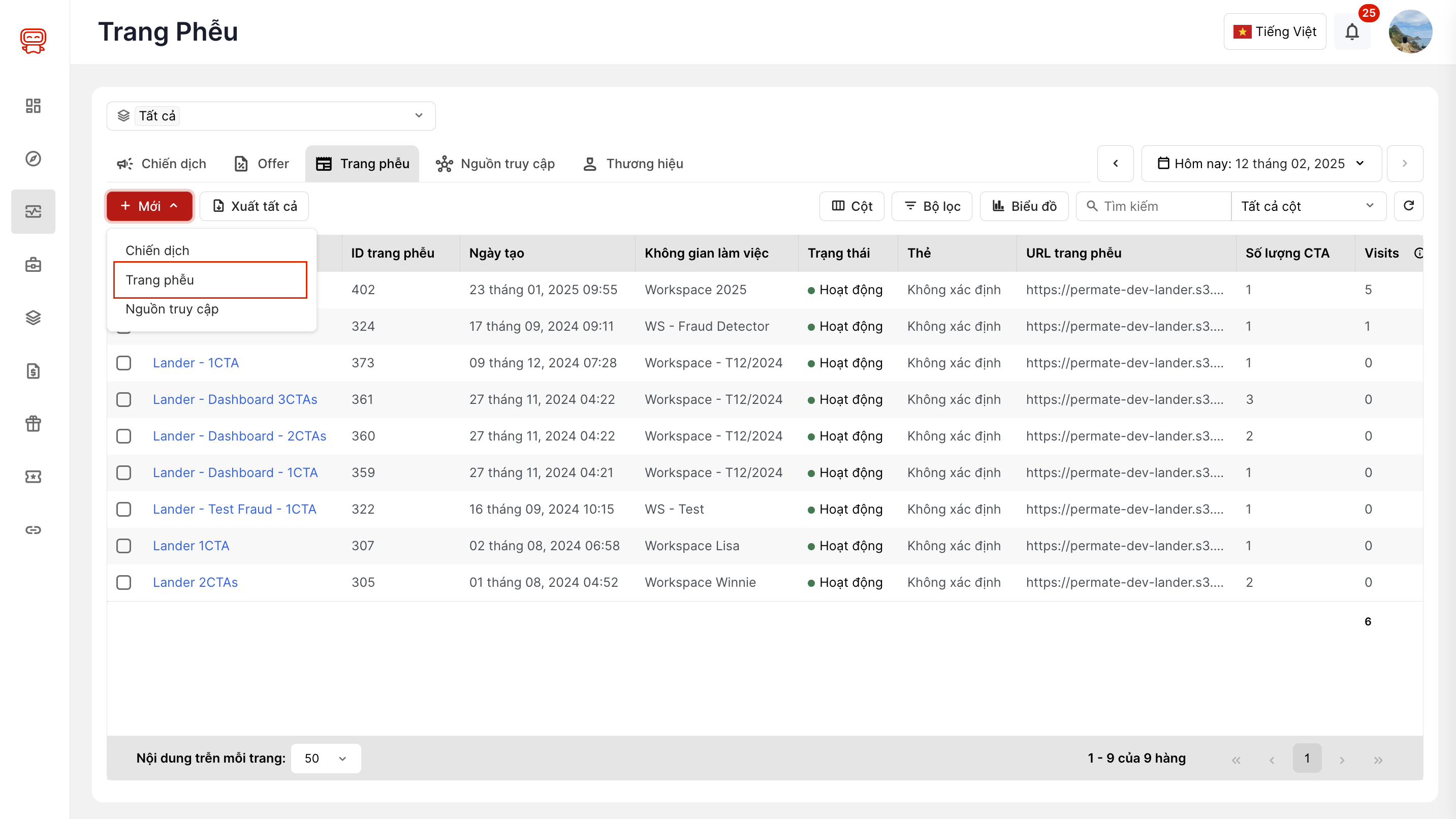The height and width of the screenshot is (819, 1456).
Task: Open the gift box sidebar icon
Action: point(34,423)
